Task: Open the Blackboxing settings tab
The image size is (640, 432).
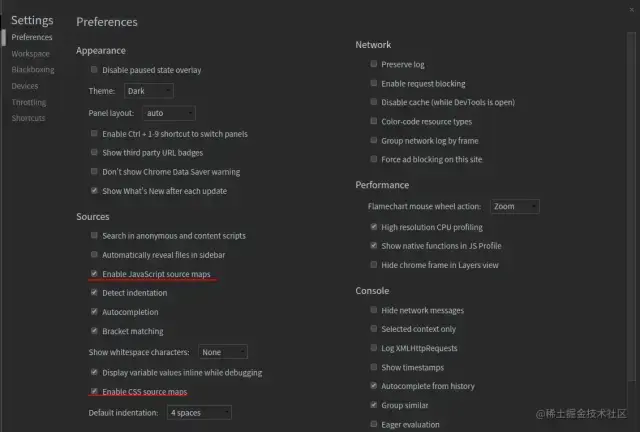Action: click(x=33, y=70)
